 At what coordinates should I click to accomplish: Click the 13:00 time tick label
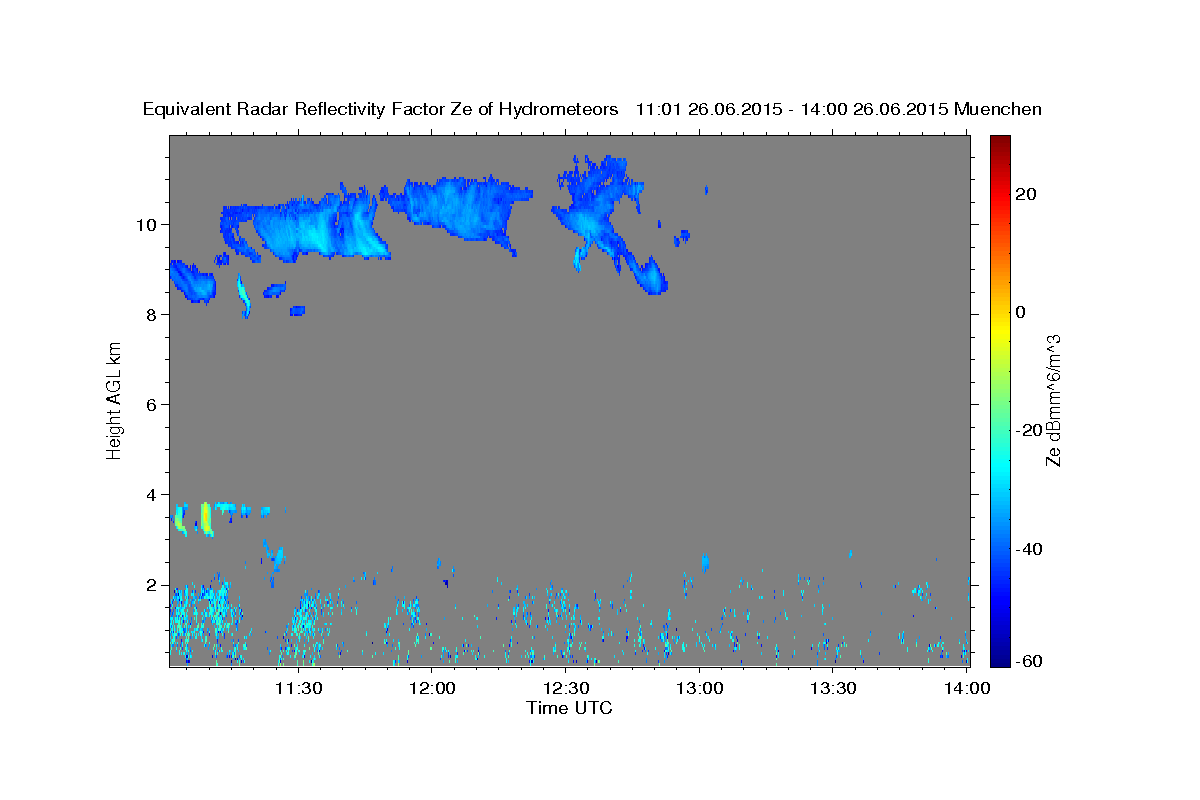699,688
